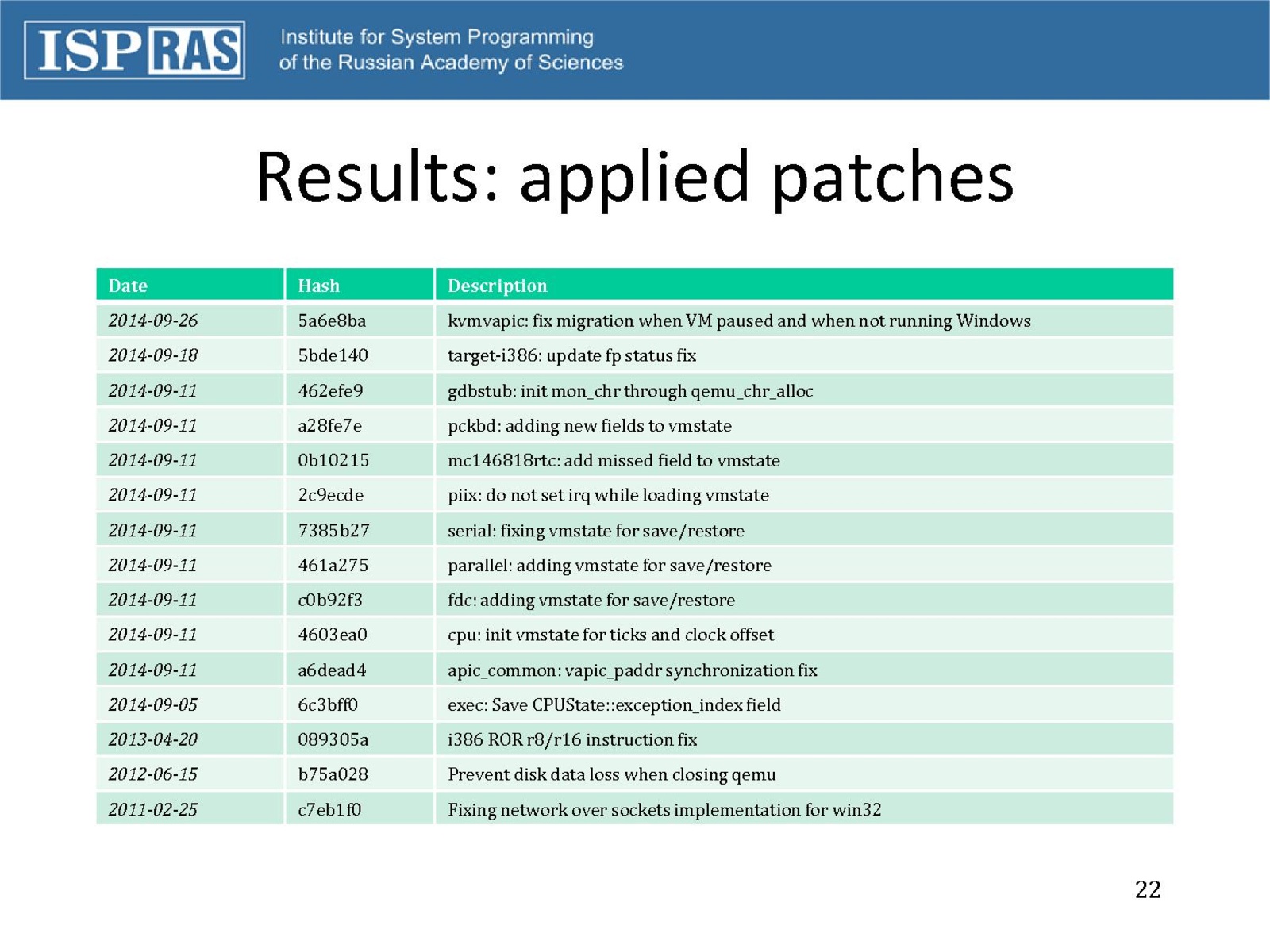Select the piix irq vmstate description
Image resolution: width=1270 pixels, height=952 pixels.
click(x=608, y=495)
